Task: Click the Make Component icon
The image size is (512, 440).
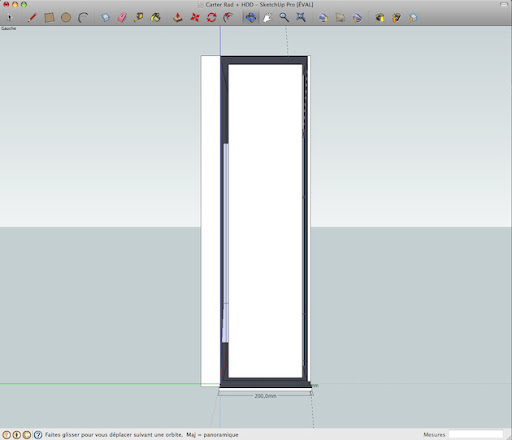Action: coord(106,17)
